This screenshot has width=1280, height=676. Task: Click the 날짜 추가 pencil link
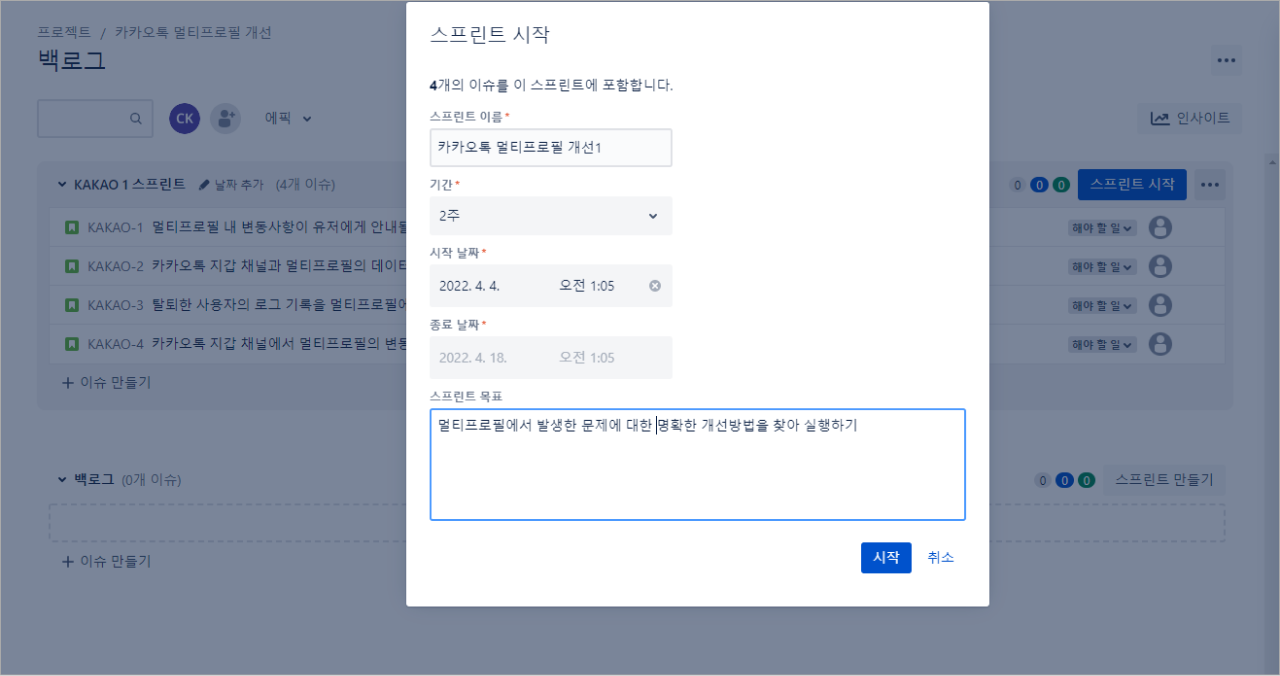pyautogui.click(x=231, y=185)
